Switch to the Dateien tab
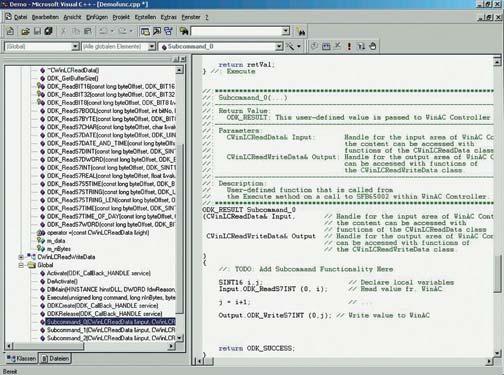This screenshot has height=375, width=504. pos(55,359)
